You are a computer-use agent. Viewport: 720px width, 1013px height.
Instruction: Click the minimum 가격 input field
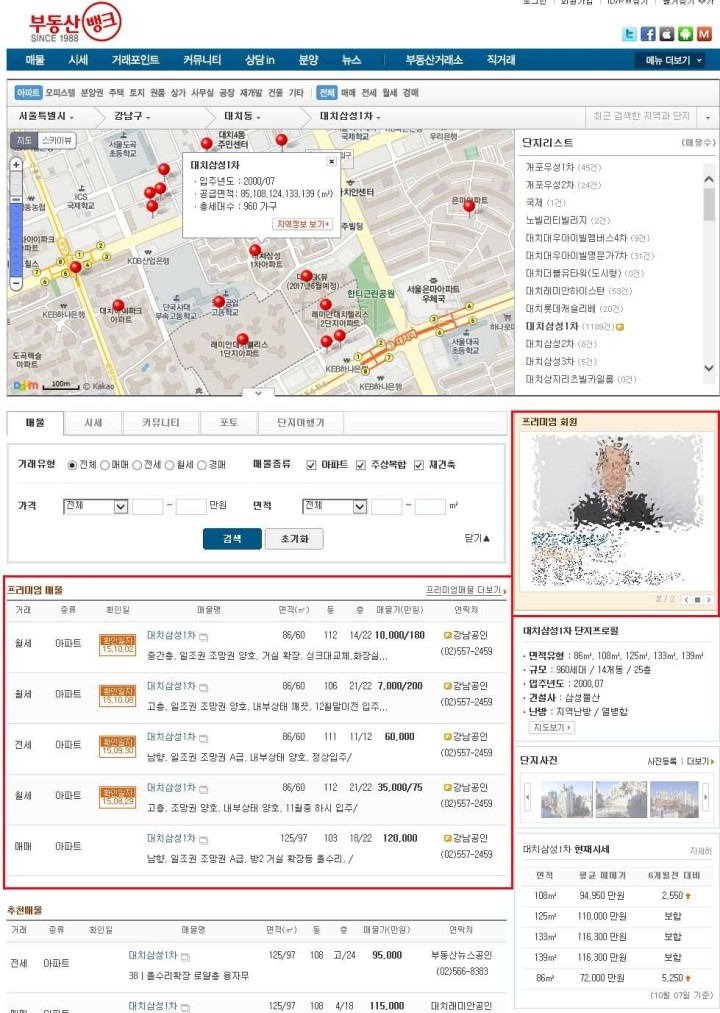pyautogui.click(x=147, y=506)
